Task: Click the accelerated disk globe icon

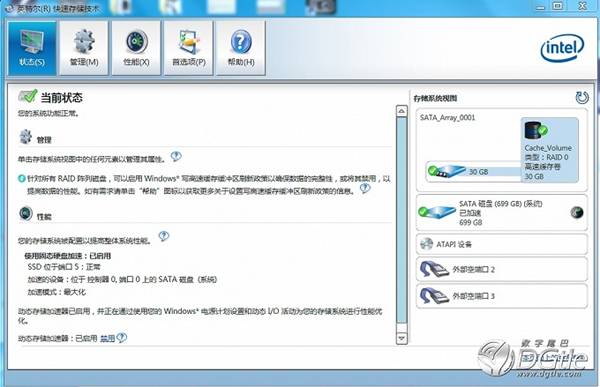Action: 577,212
